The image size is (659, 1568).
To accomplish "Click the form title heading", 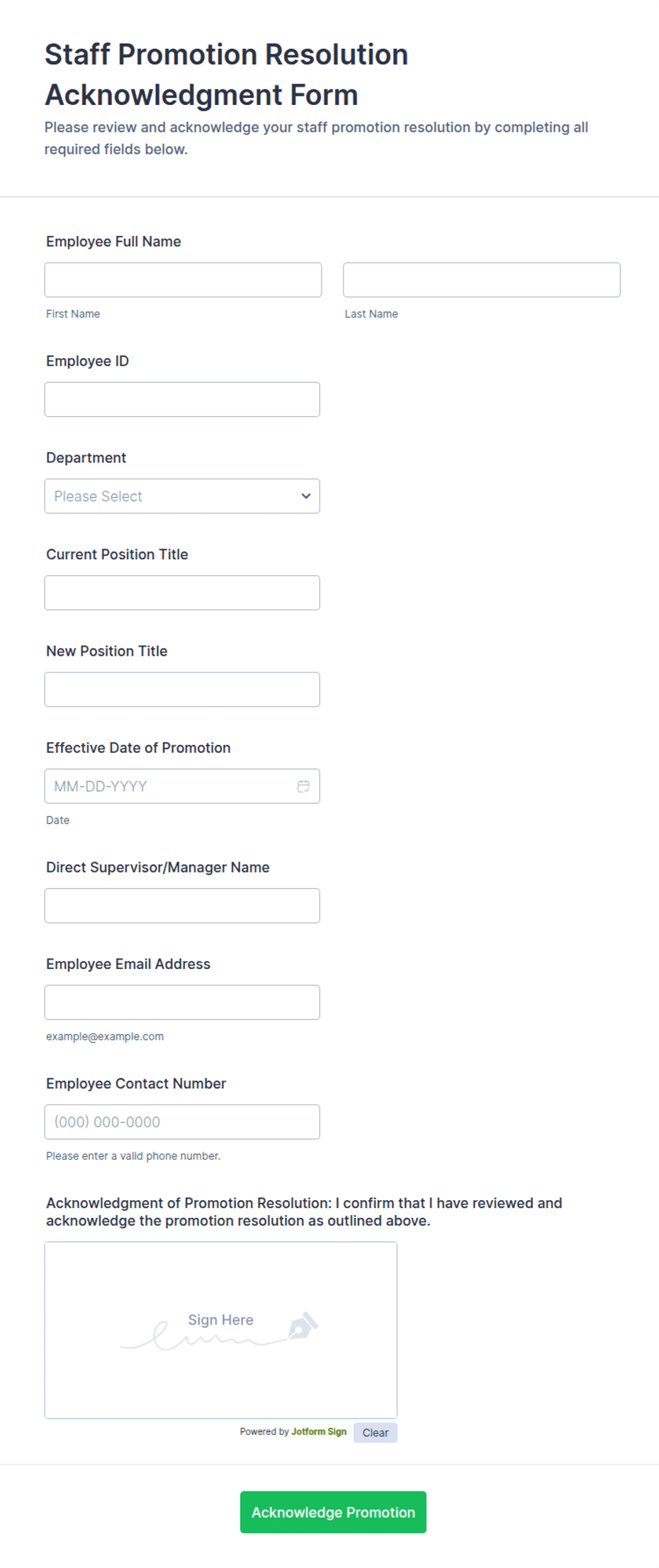I will (x=227, y=74).
